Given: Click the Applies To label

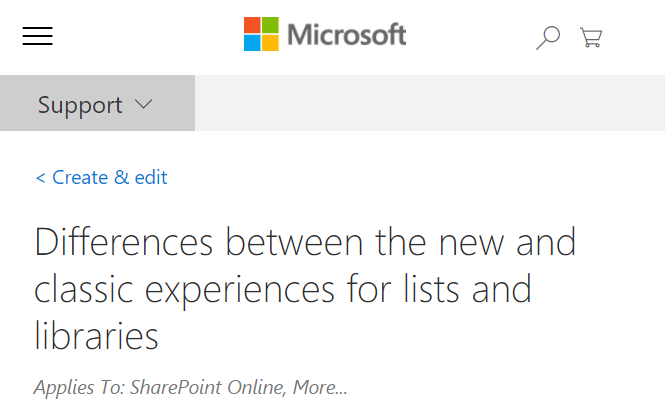Looking at the screenshot, I should pyautogui.click(x=79, y=387).
